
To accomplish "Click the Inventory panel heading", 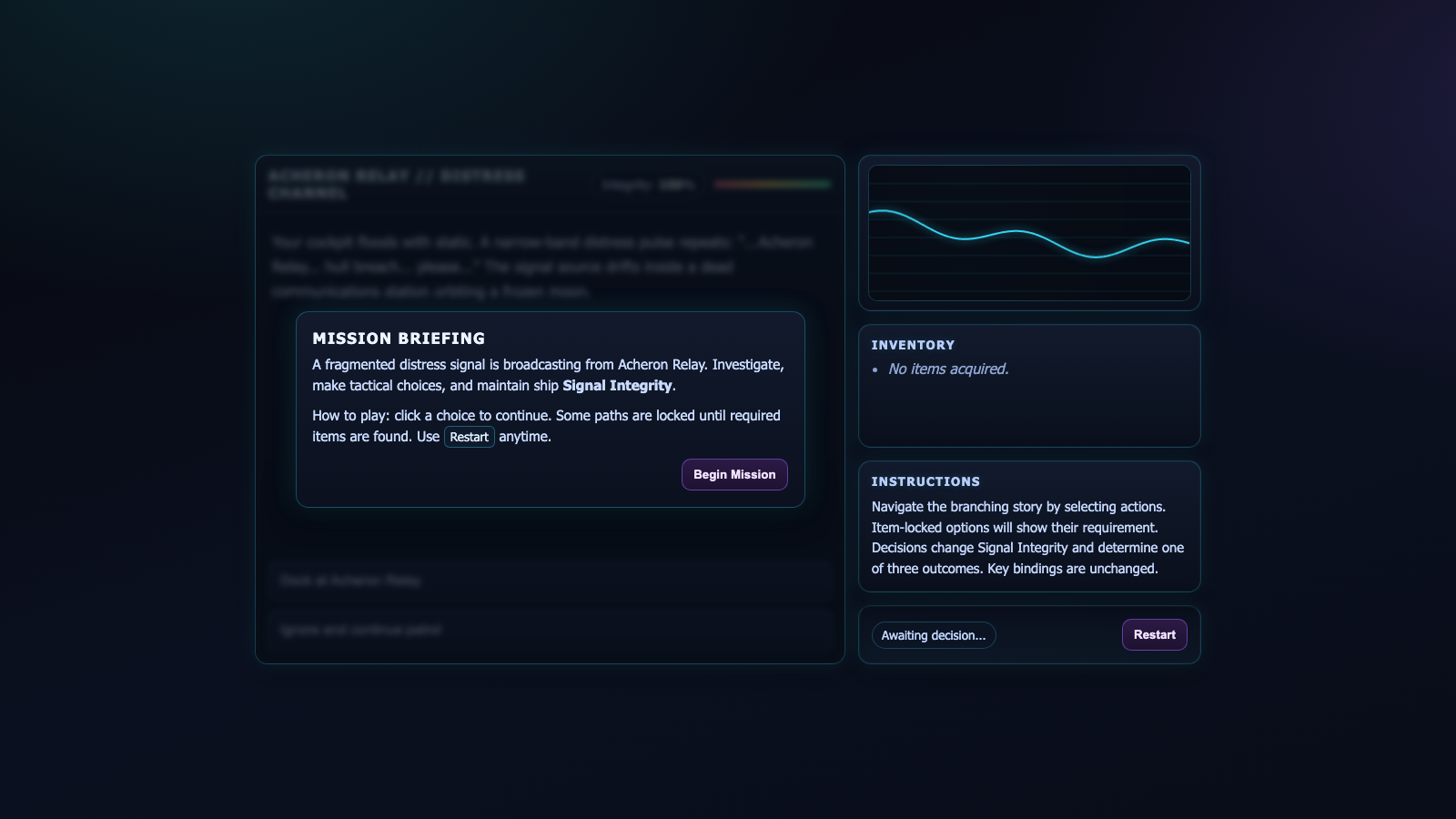I will (x=913, y=345).
